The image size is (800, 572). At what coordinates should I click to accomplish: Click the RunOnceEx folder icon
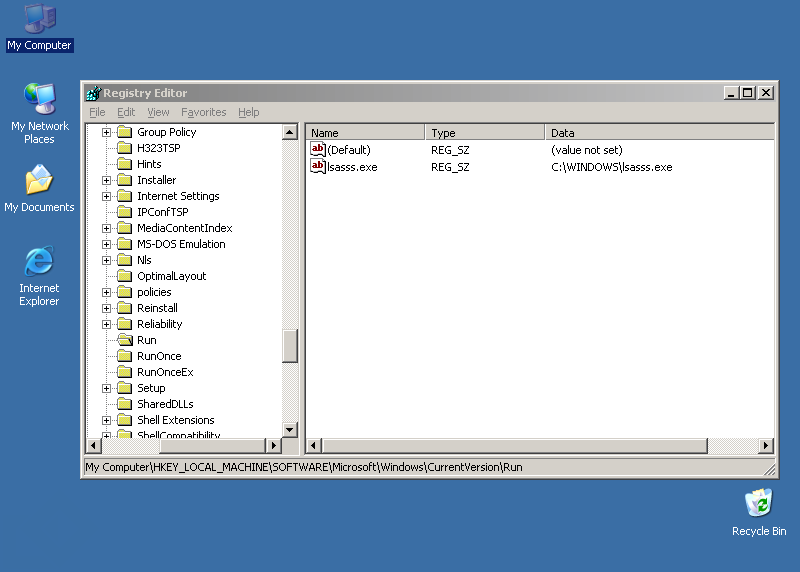tap(124, 372)
